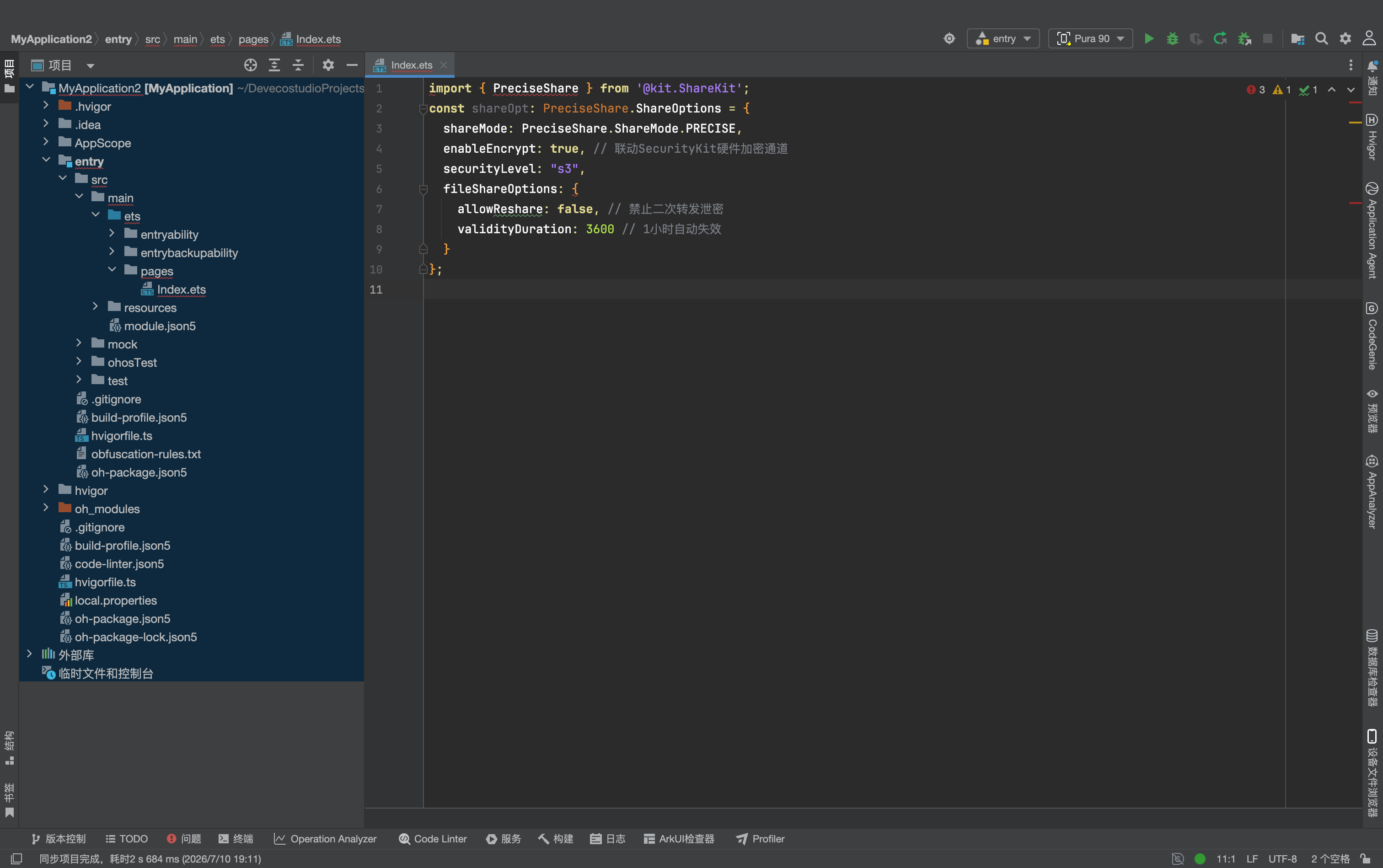The width and height of the screenshot is (1383, 868).
Task: Open project panel settings gear
Action: (x=328, y=65)
